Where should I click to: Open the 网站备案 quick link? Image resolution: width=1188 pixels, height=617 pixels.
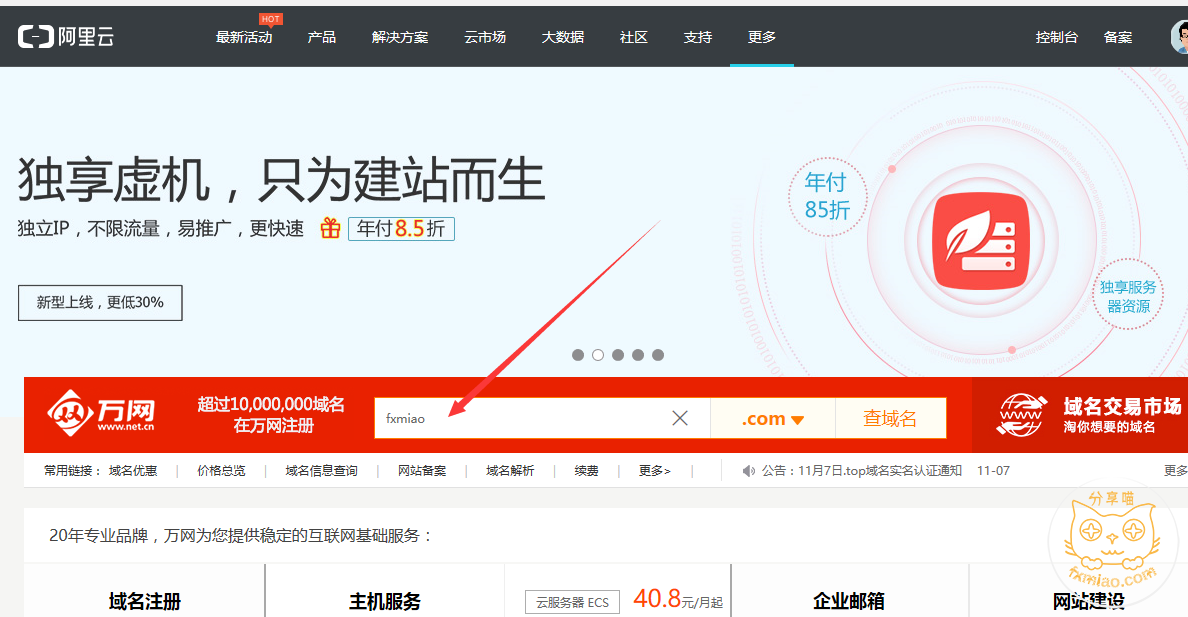tap(422, 471)
